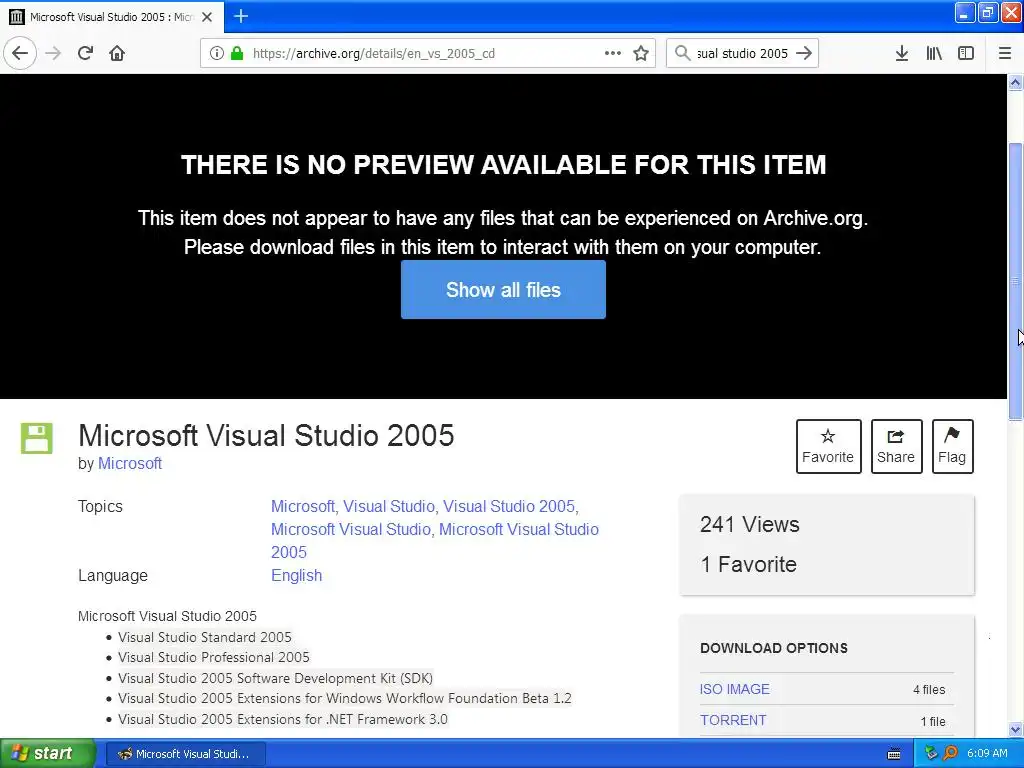Viewport: 1024px width, 768px height.
Task: Click the DOWNLOAD OPTIONS heading
Action: 774,648
